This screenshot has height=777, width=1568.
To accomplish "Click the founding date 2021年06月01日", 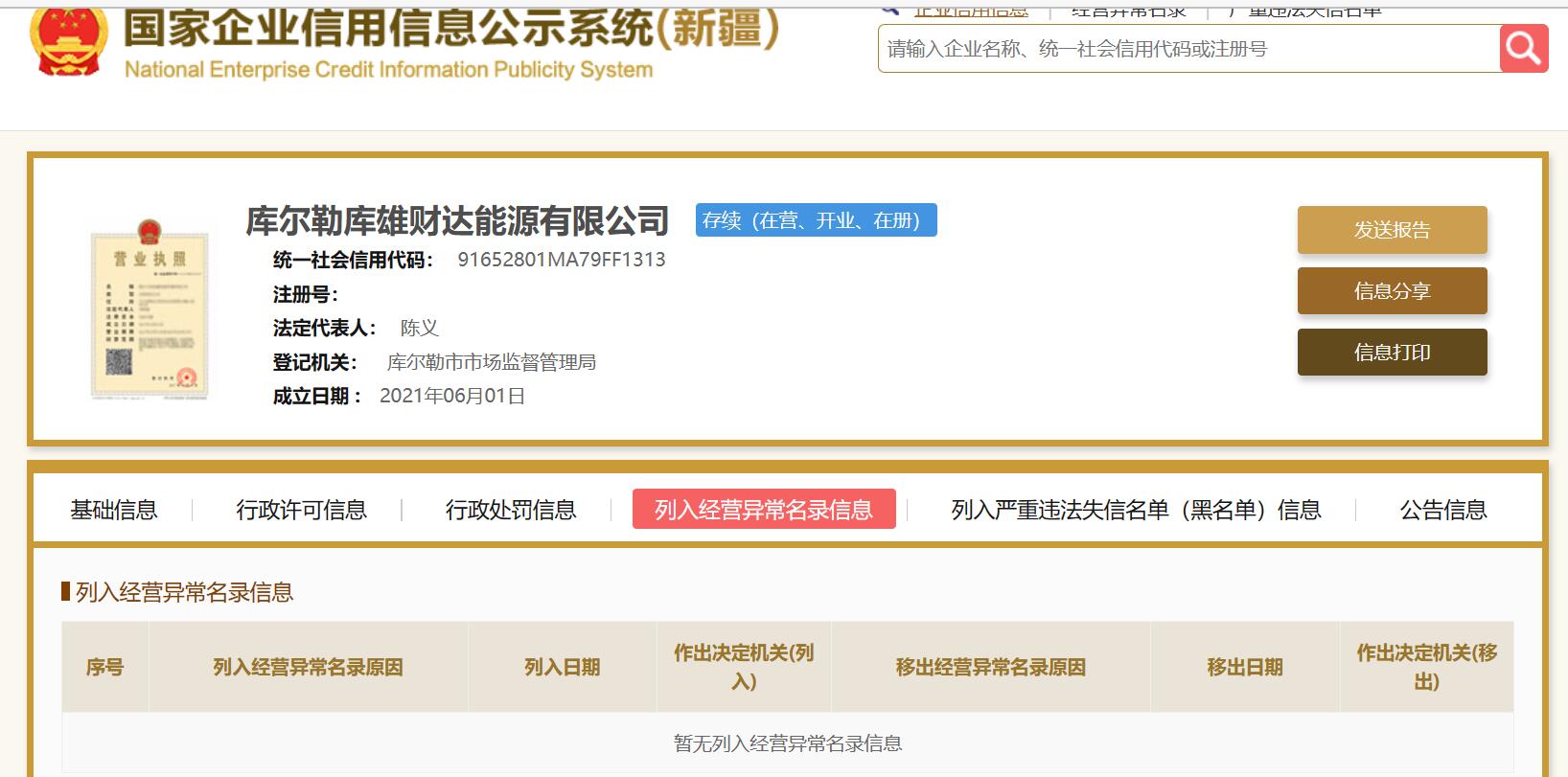I will pos(452,396).
